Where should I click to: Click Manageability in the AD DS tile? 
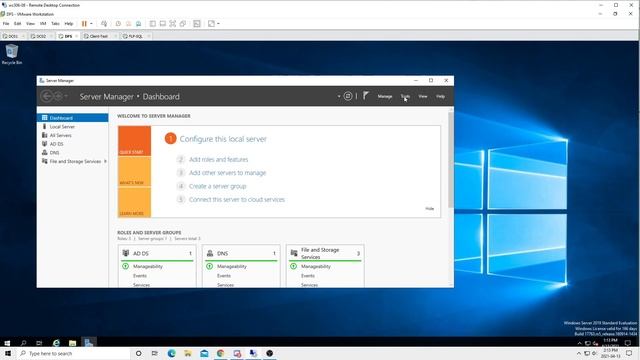tap(148, 267)
